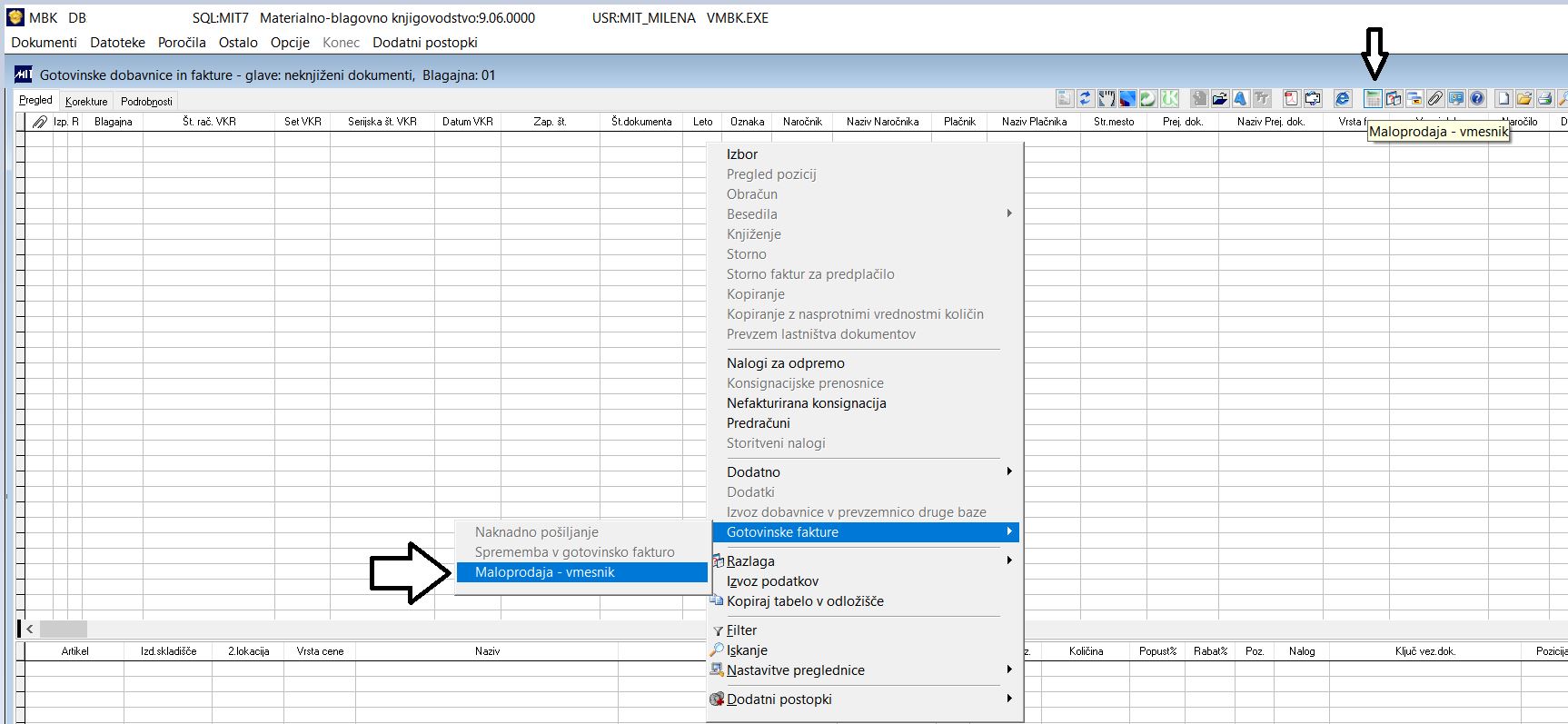Choose Filter from the context menu
The width and height of the screenshot is (1568, 724).
tap(865, 630)
